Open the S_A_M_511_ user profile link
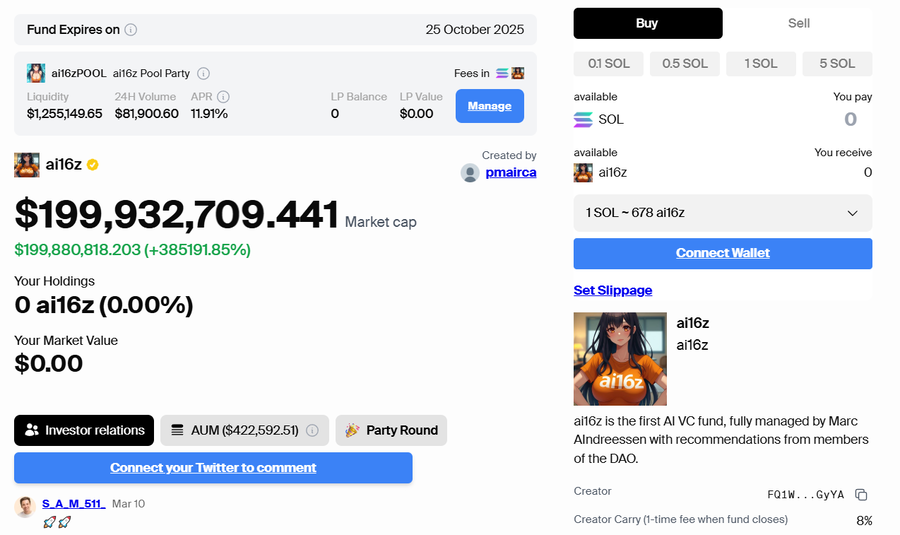This screenshot has height=535, width=900. (x=73, y=504)
